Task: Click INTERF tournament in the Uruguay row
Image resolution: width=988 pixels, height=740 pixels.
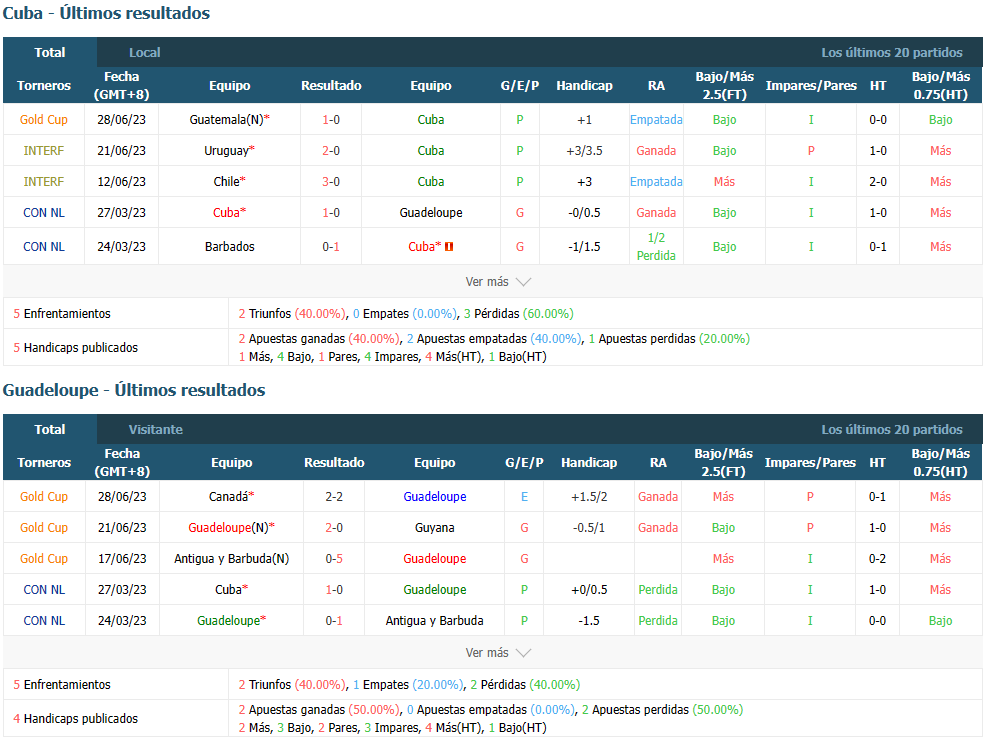Action: pos(43,150)
